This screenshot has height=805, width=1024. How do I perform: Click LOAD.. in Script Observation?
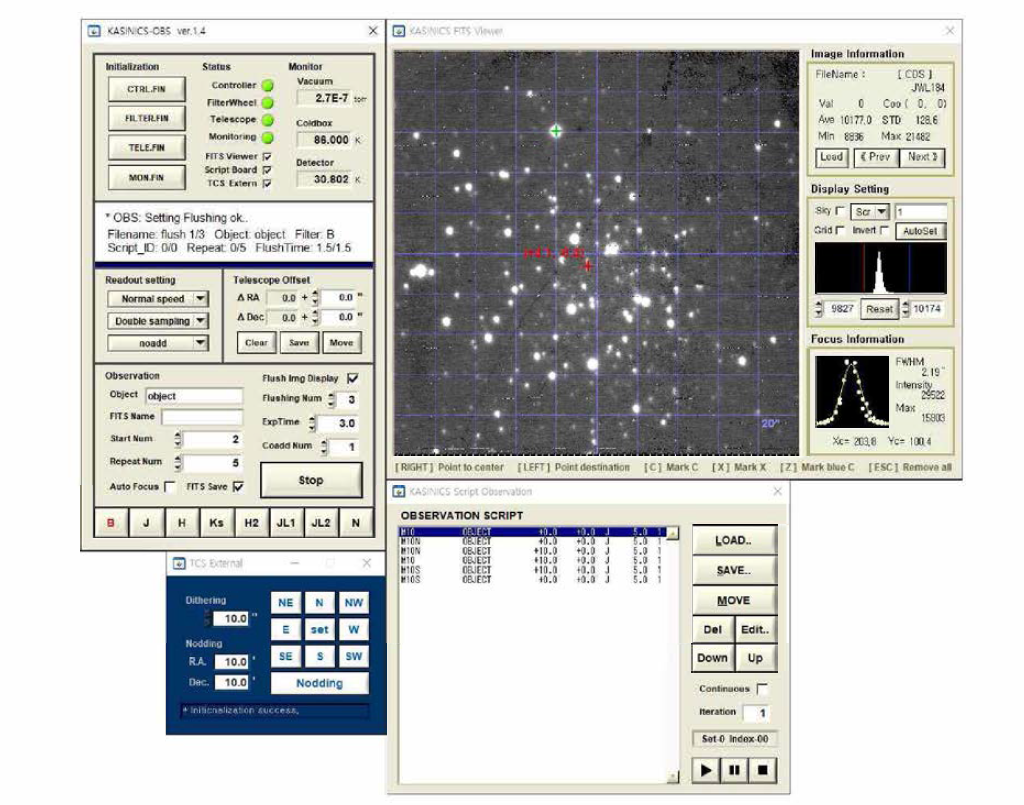click(x=734, y=541)
